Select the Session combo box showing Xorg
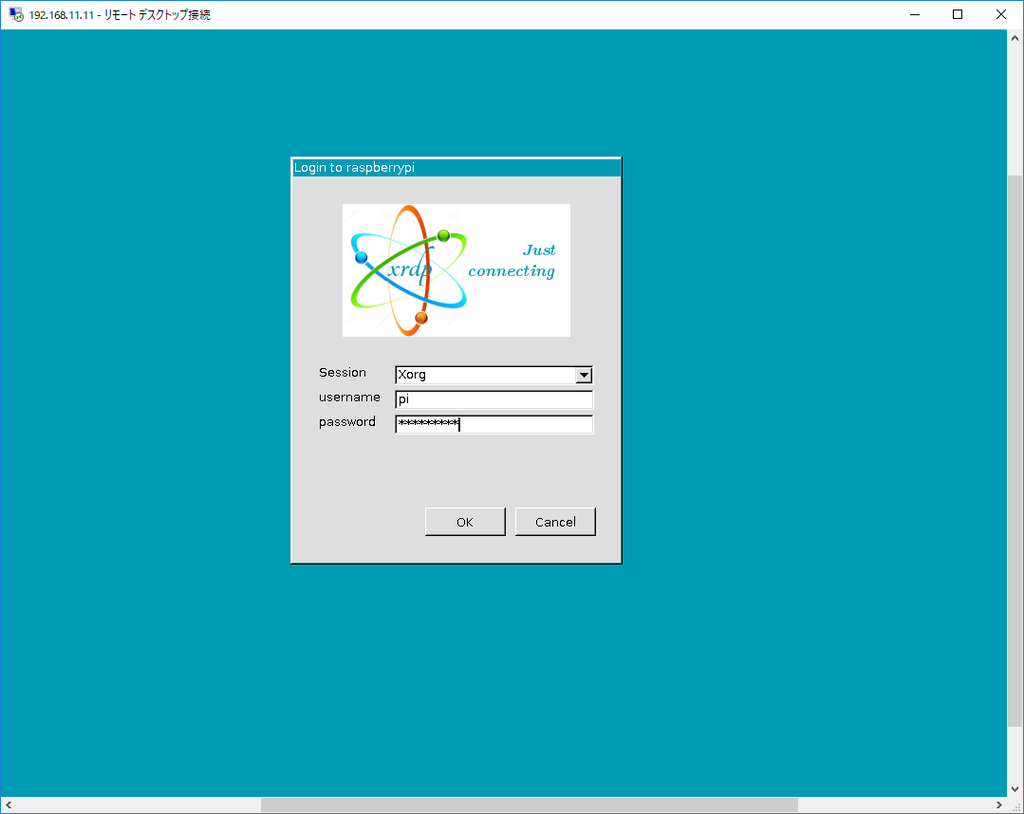This screenshot has height=814, width=1024. point(494,375)
